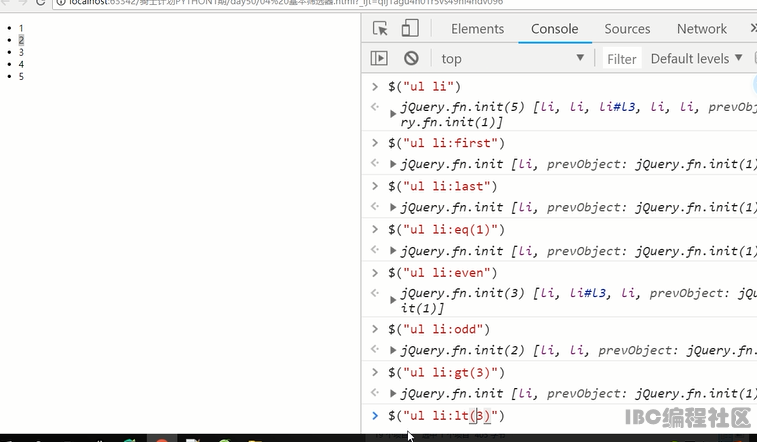This screenshot has height=442, width=757.
Task: Click the console Filter input field
Action: 621,59
